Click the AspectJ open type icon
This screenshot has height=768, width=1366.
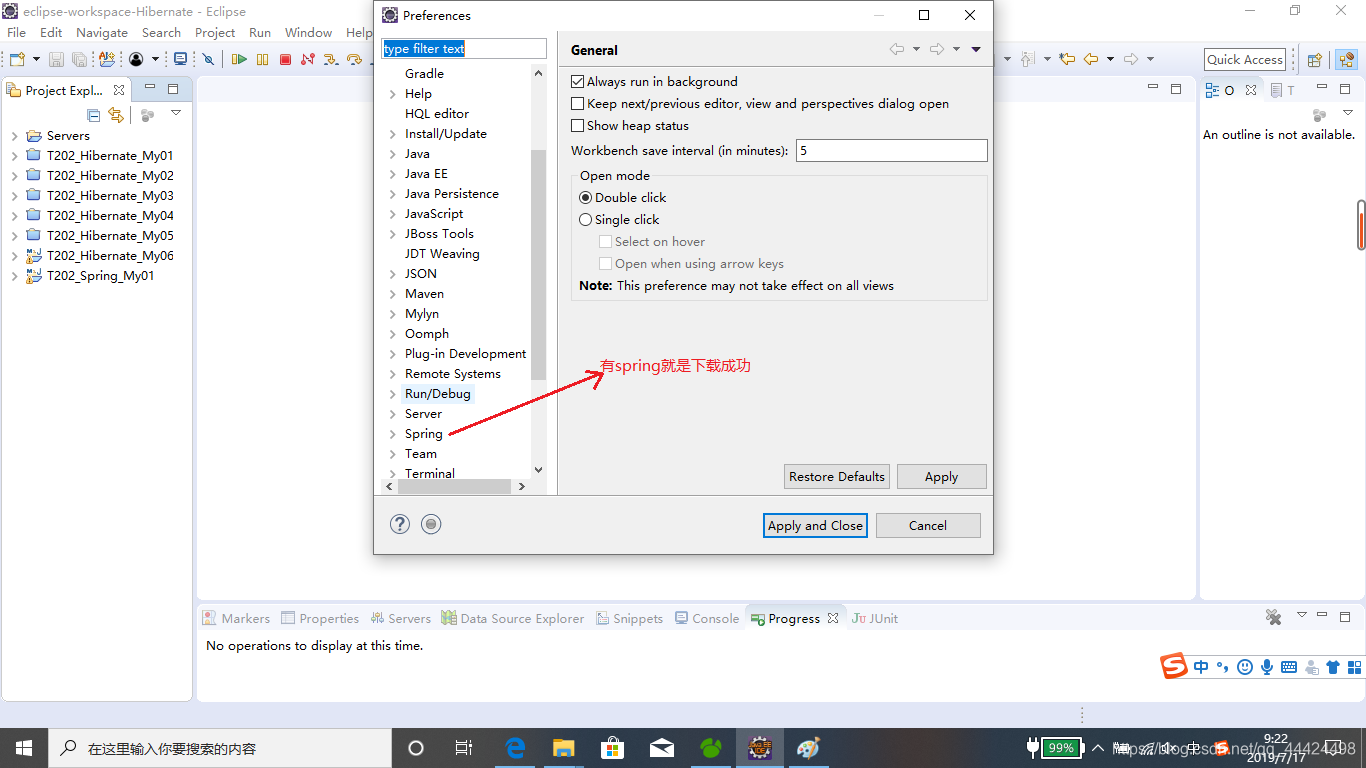[107, 59]
